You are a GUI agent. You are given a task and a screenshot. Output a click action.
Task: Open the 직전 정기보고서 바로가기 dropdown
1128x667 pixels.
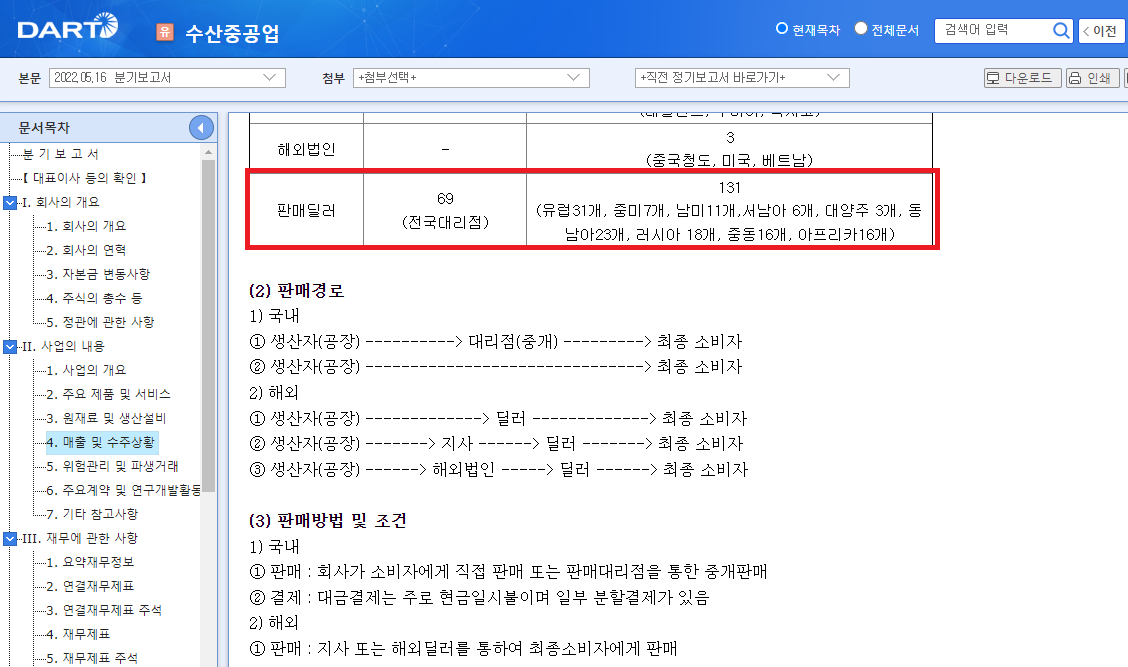pos(742,78)
